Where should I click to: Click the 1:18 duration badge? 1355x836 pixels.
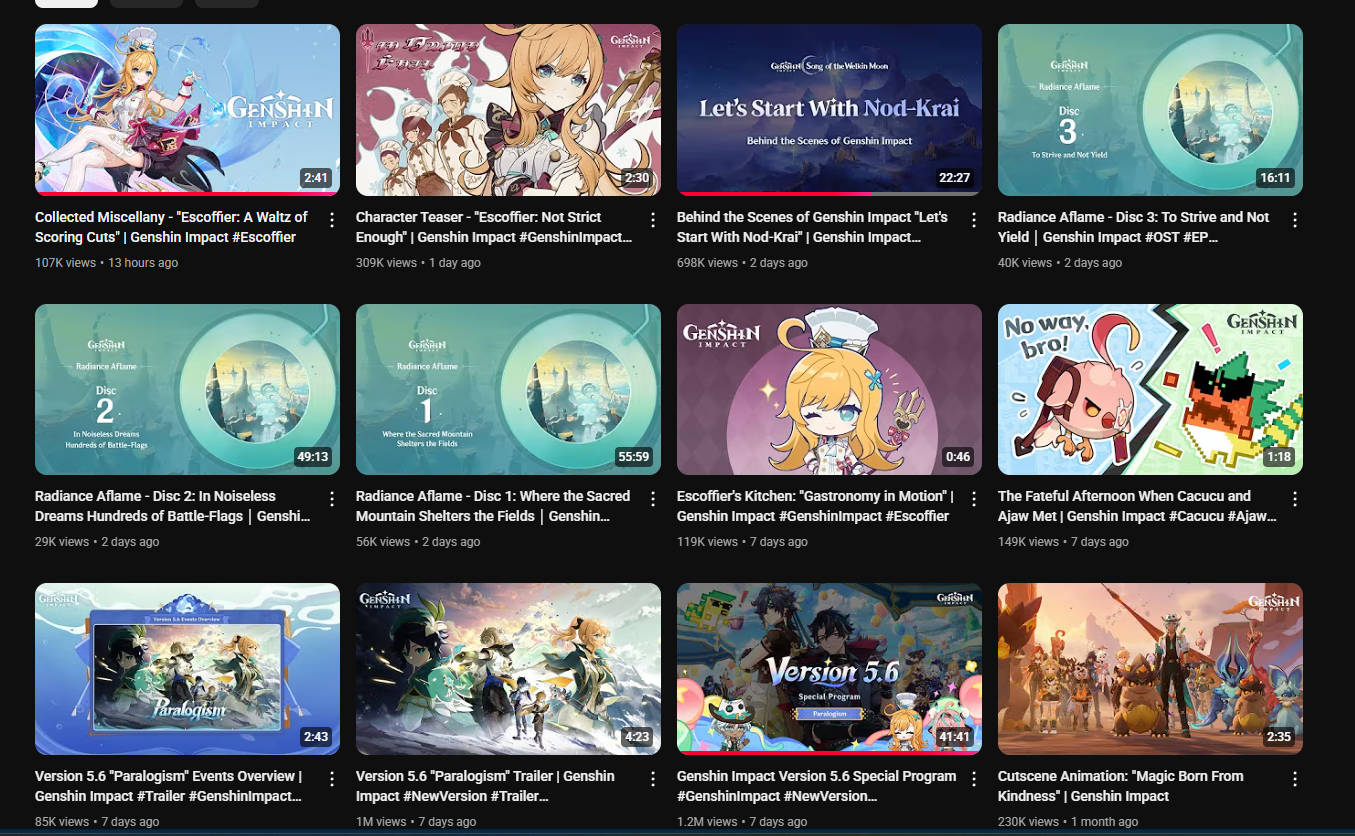[1279, 457]
